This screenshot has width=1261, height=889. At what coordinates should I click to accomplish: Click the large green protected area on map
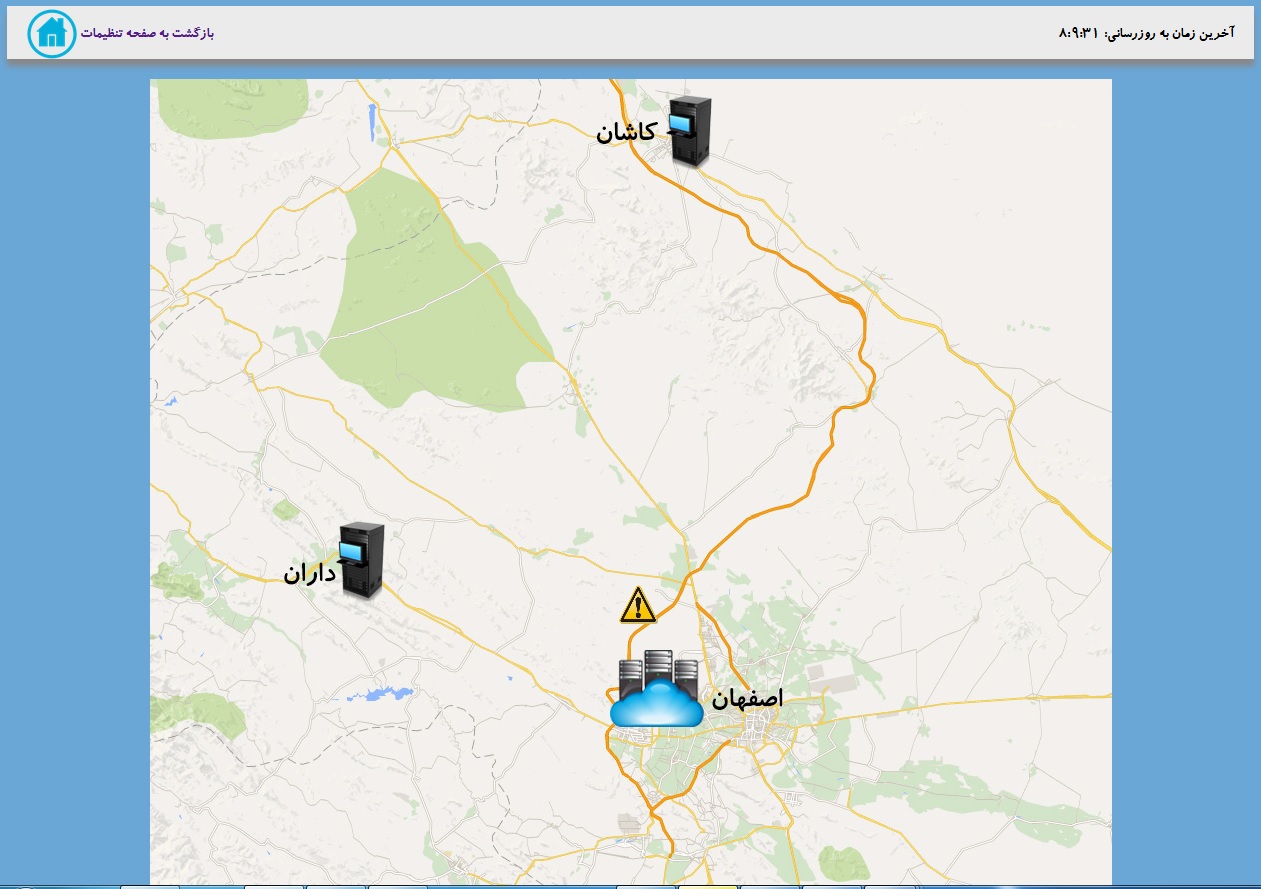click(430, 300)
